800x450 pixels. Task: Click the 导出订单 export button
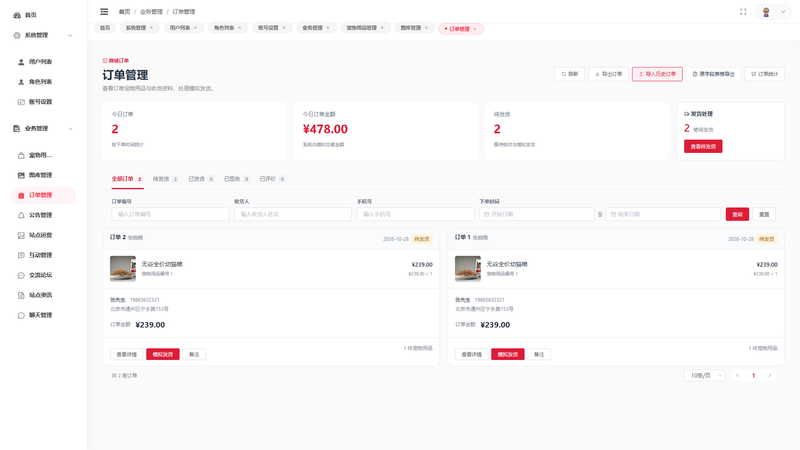point(609,74)
